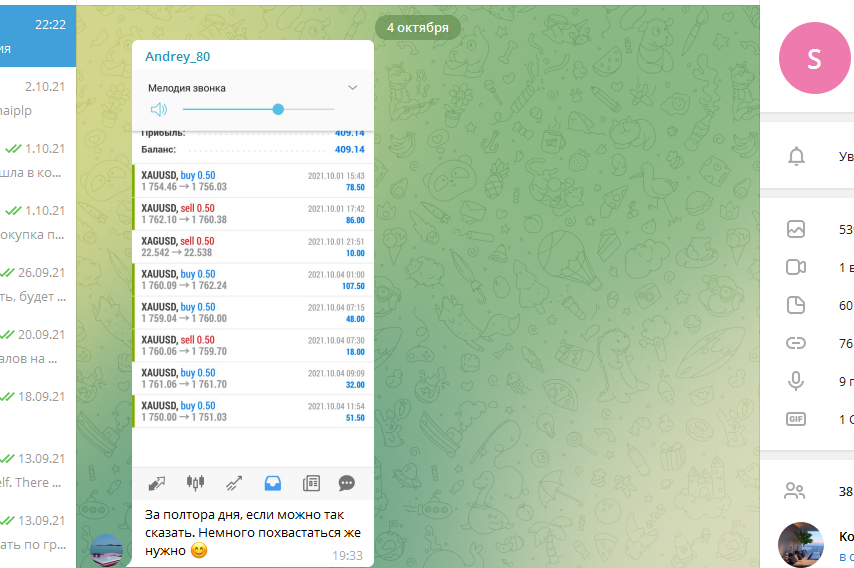Open chat with preview 'elf. There ...'
The height and width of the screenshot is (568, 854).
coord(38,471)
